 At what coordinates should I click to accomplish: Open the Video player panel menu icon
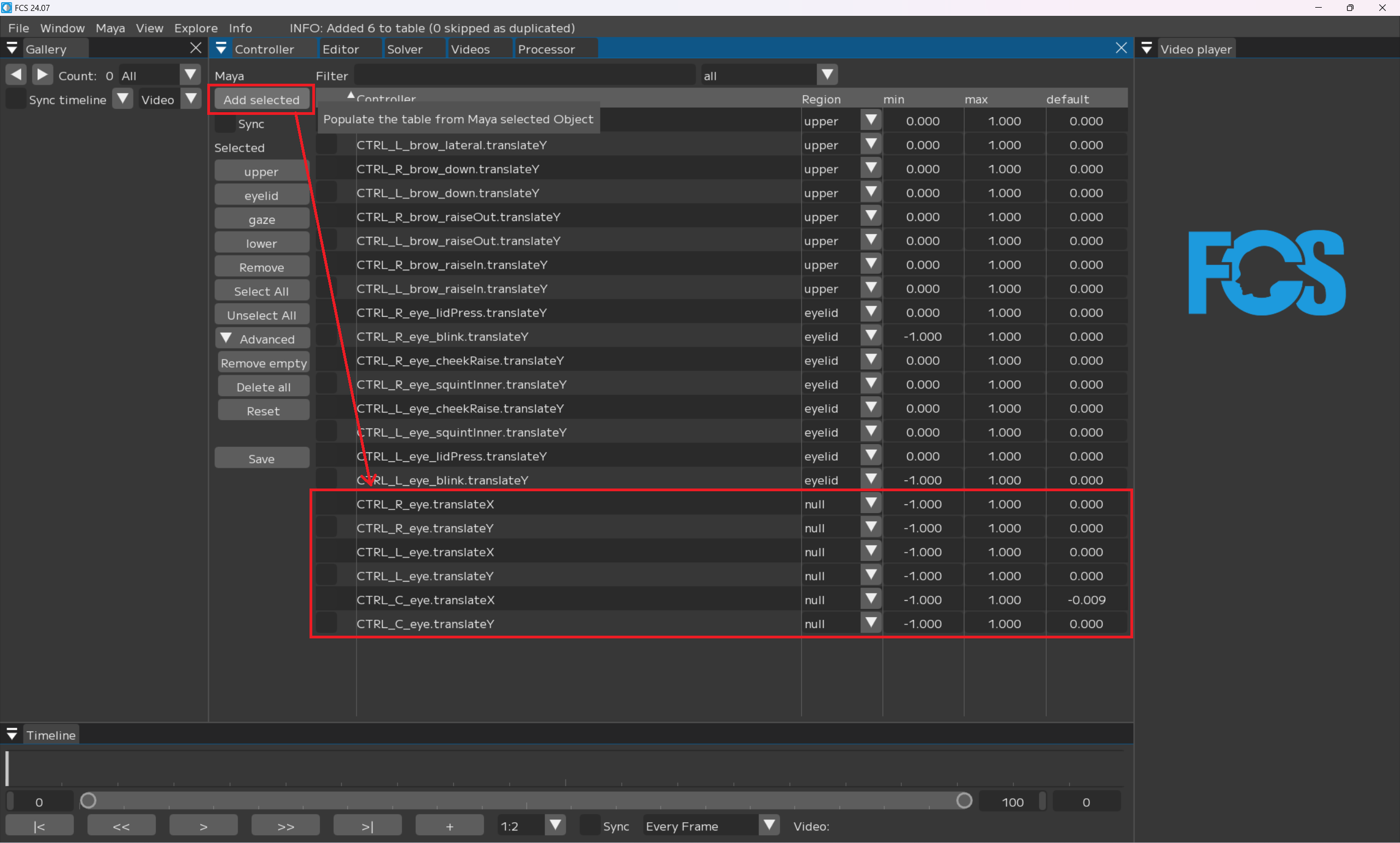tap(1146, 48)
